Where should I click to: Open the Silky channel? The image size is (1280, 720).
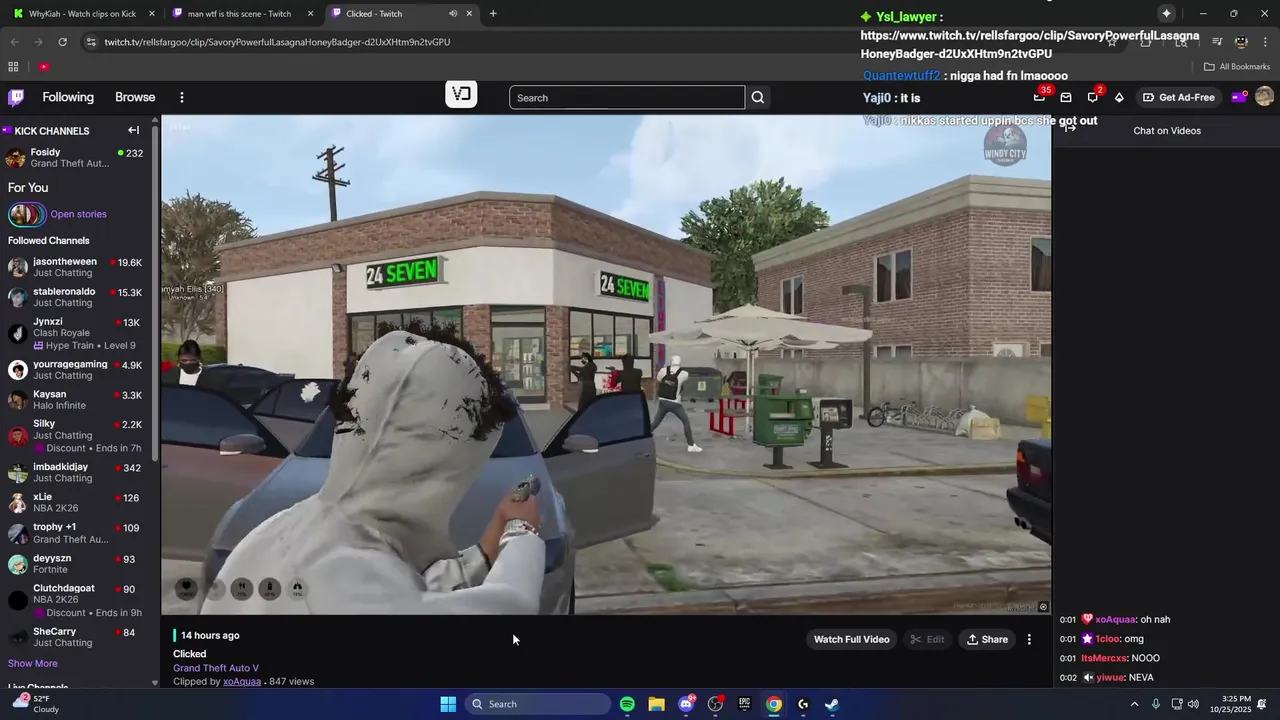pyautogui.click(x=76, y=435)
